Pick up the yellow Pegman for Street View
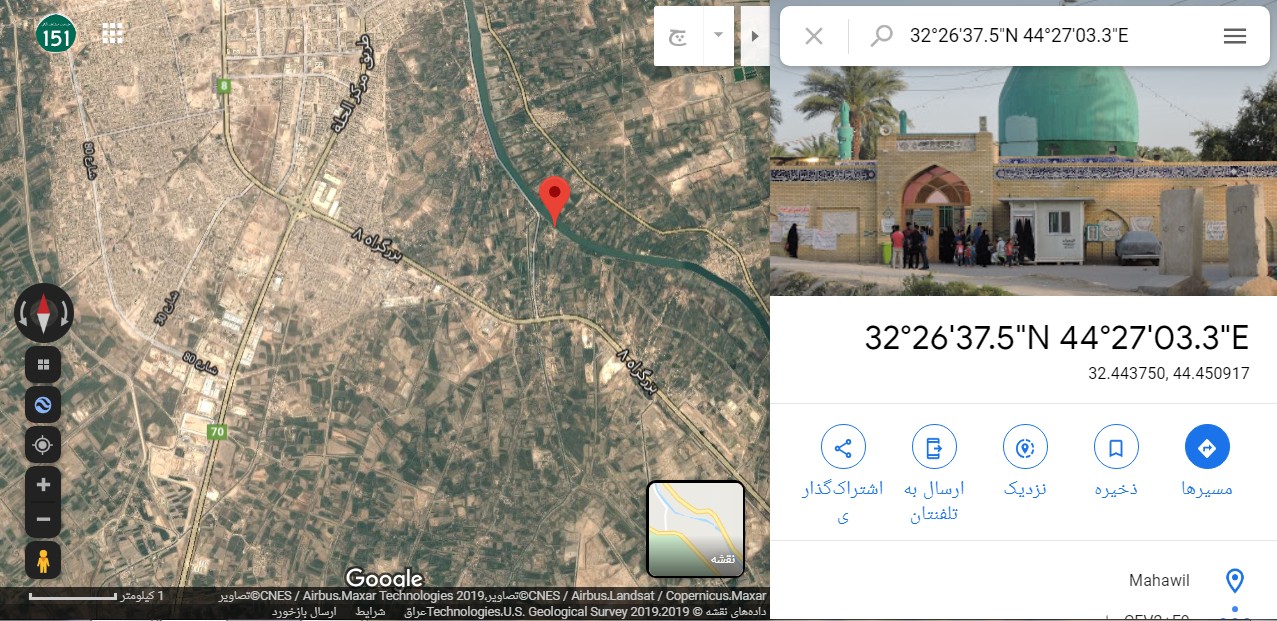Screen dimensions: 1277x621 [x=43, y=562]
